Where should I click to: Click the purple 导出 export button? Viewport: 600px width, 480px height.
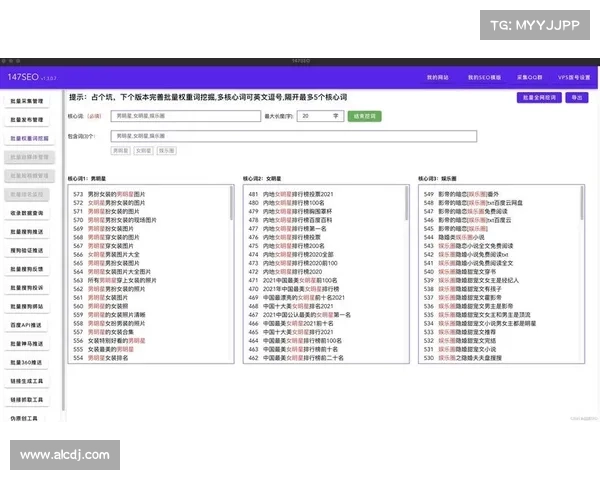[x=577, y=98]
